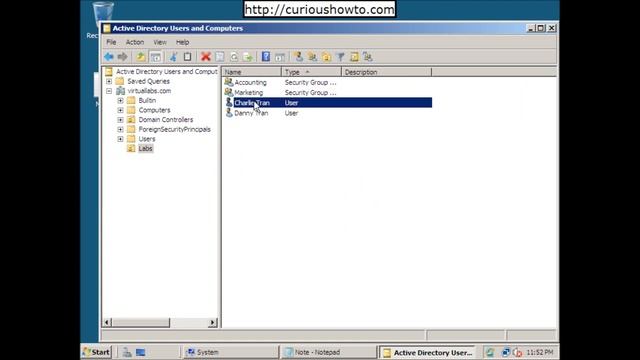
Task: Click the Find objects toolbar icon
Action: tap(354, 57)
